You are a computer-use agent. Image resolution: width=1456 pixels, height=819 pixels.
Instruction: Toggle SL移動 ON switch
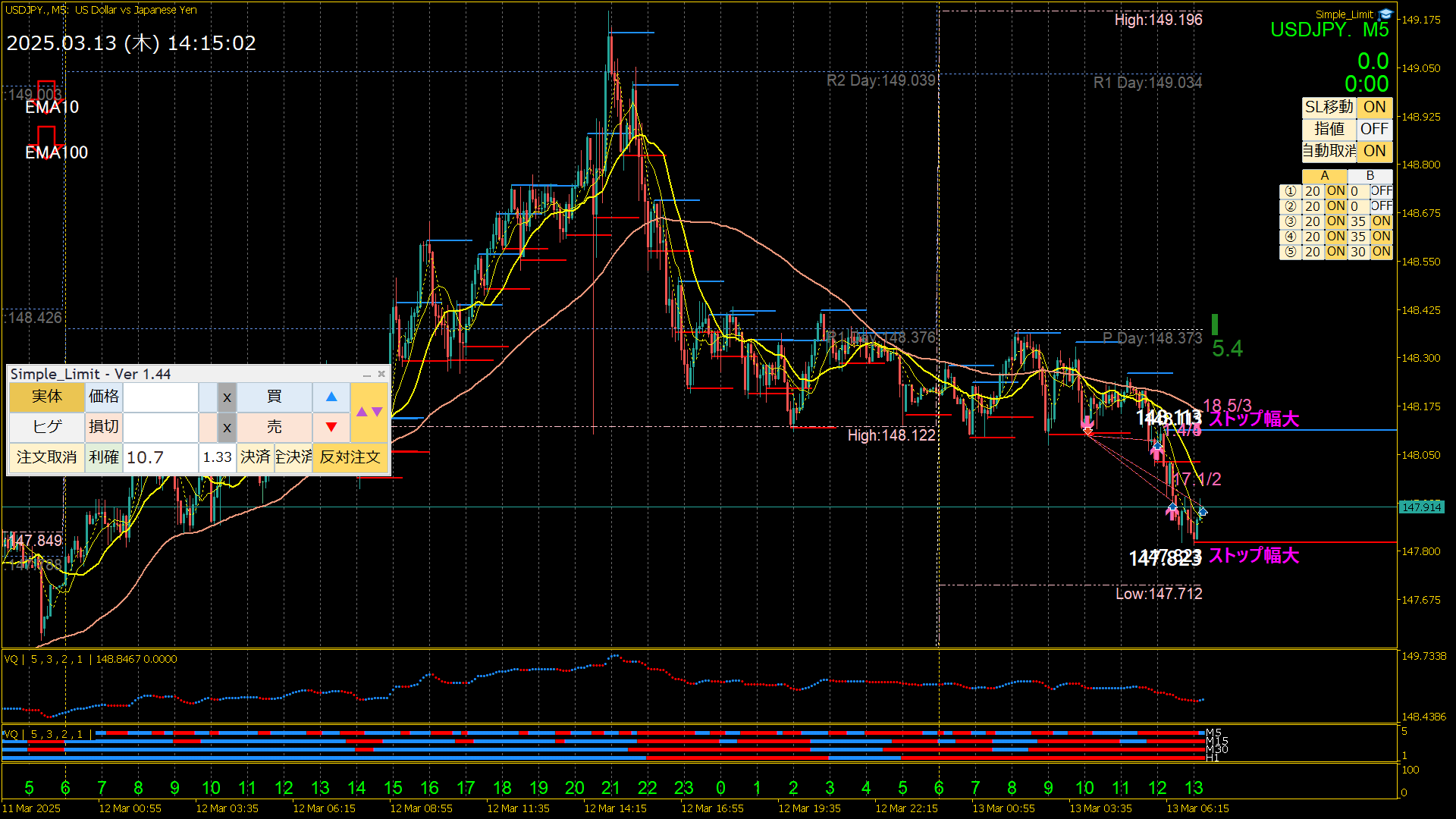point(1374,107)
